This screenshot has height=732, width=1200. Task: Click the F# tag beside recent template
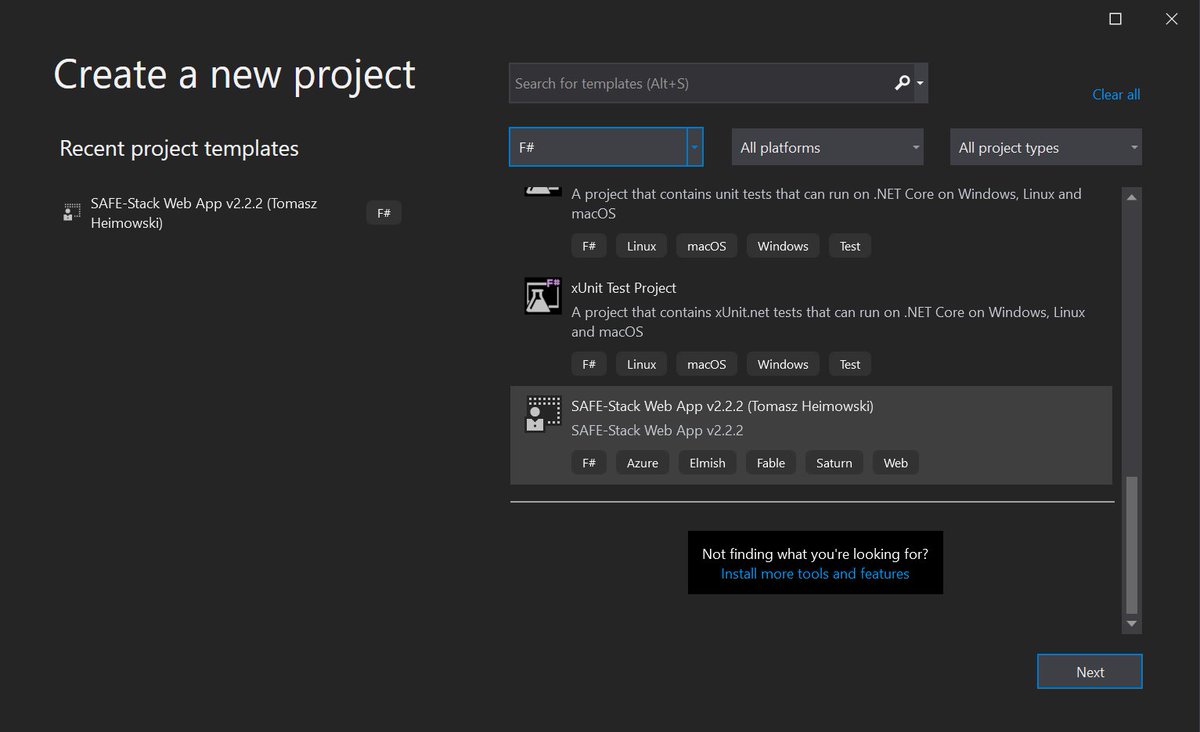(384, 213)
